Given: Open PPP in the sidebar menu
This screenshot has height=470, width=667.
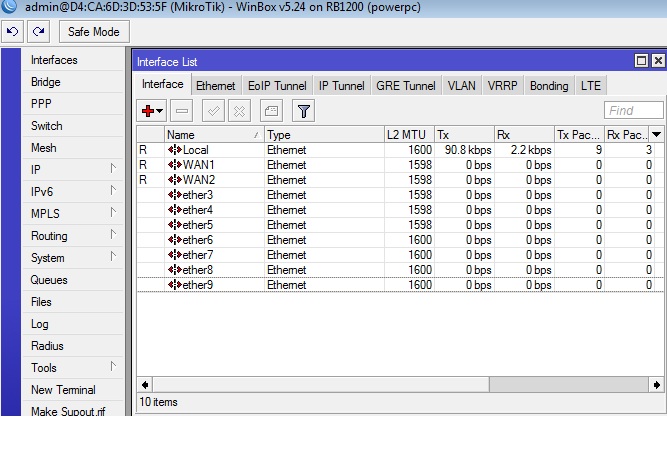Looking at the screenshot, I should click(72, 104).
